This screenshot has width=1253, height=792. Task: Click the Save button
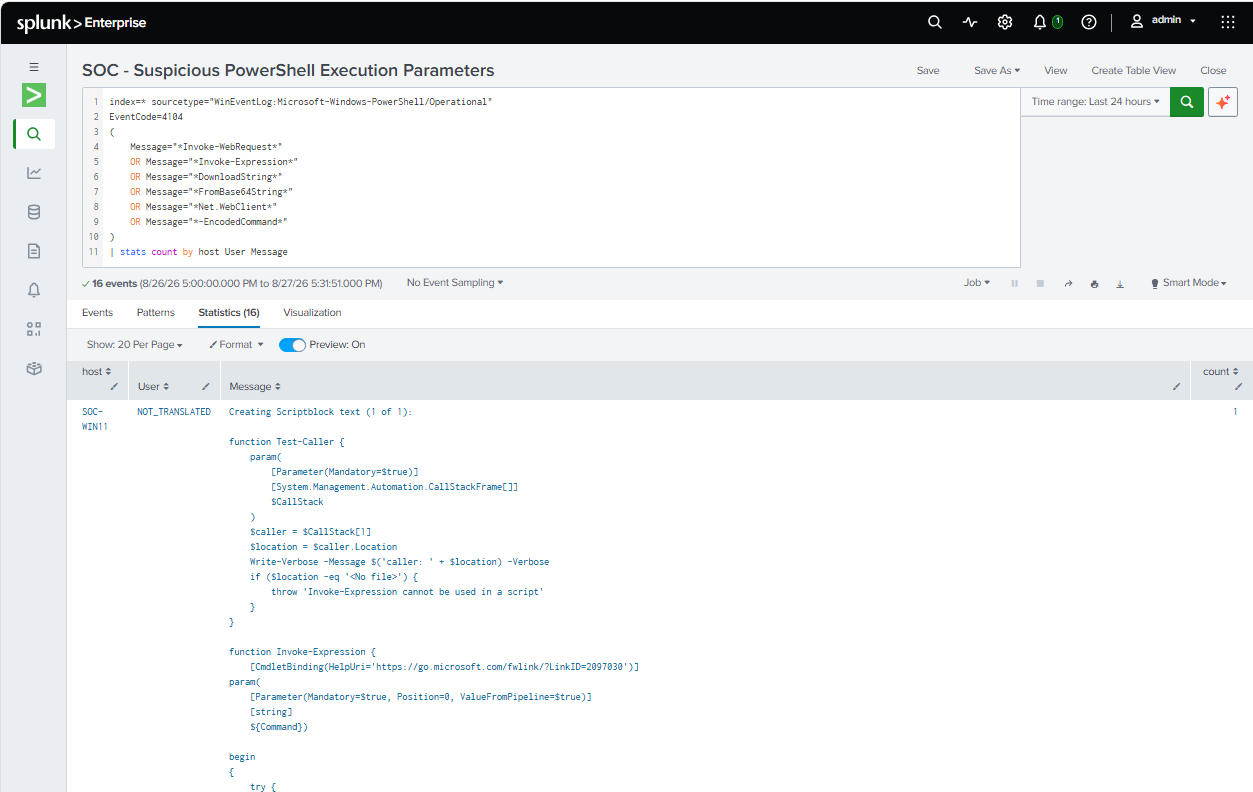click(x=928, y=71)
